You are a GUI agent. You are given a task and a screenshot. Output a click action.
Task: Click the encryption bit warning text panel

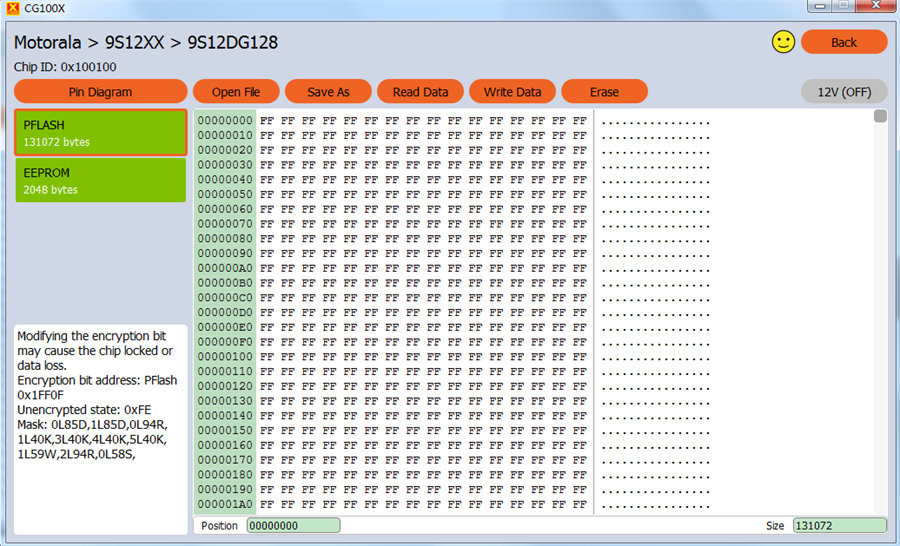click(100, 429)
